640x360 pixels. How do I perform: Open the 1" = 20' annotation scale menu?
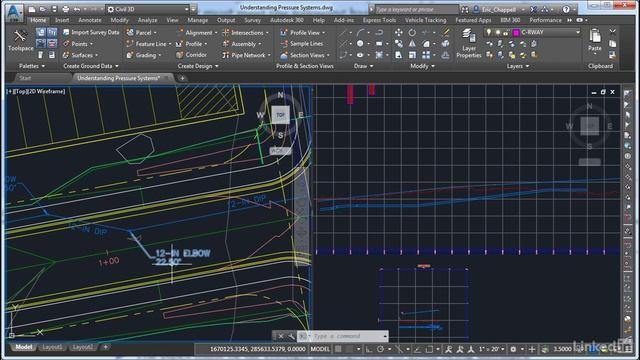point(491,349)
